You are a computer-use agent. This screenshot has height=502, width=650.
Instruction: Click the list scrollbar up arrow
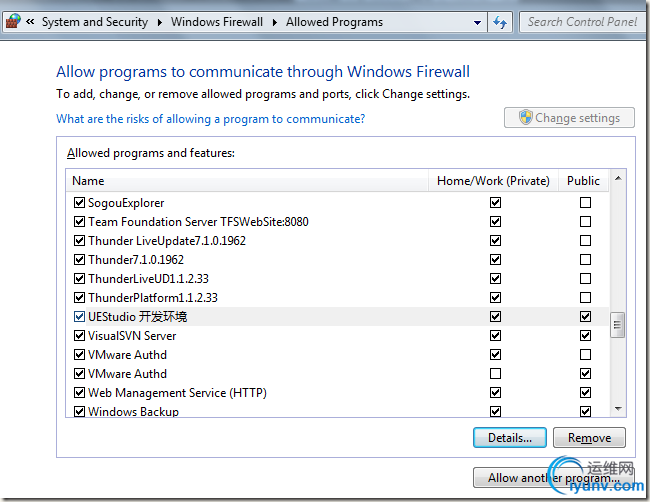618,178
